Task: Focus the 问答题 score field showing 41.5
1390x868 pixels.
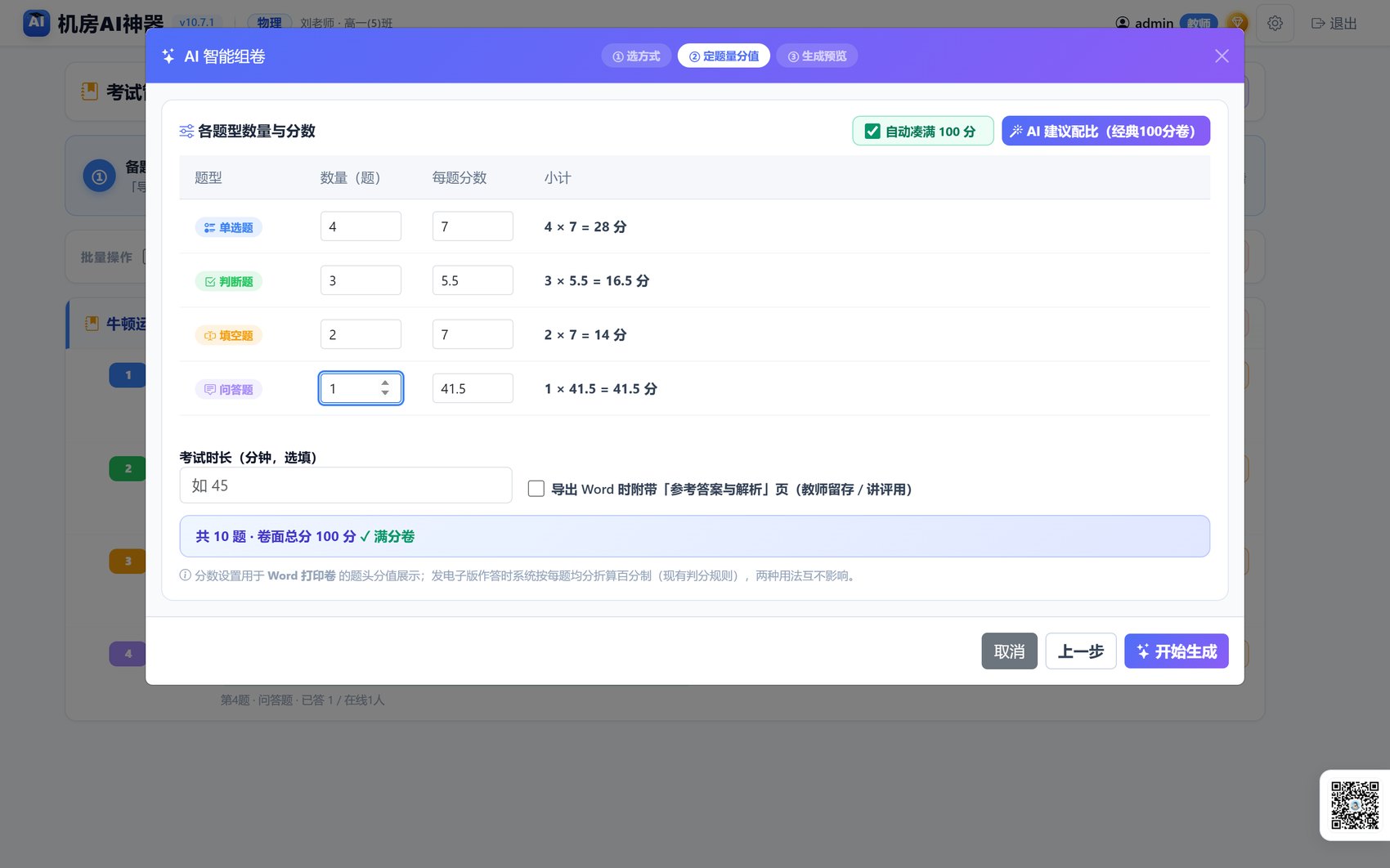Action: pos(473,388)
